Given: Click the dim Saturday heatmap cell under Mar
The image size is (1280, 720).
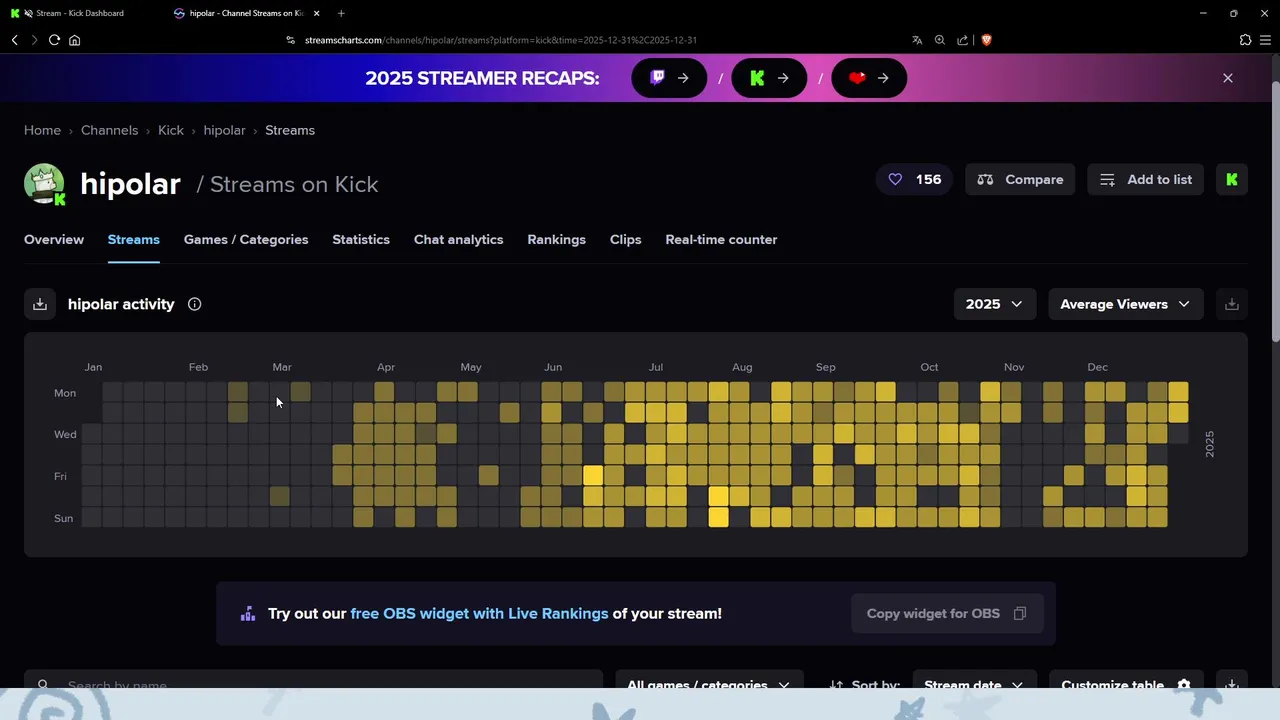Looking at the screenshot, I should [279, 497].
